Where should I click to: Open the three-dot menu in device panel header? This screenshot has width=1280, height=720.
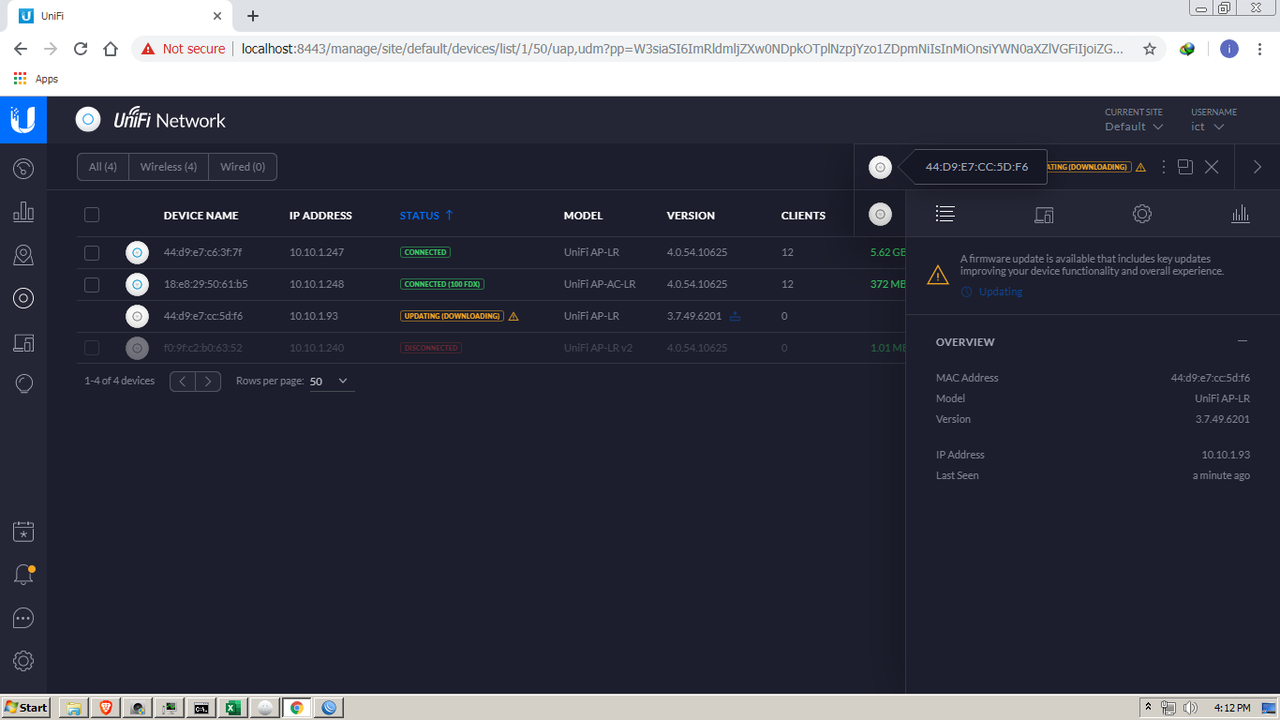[x=1163, y=167]
